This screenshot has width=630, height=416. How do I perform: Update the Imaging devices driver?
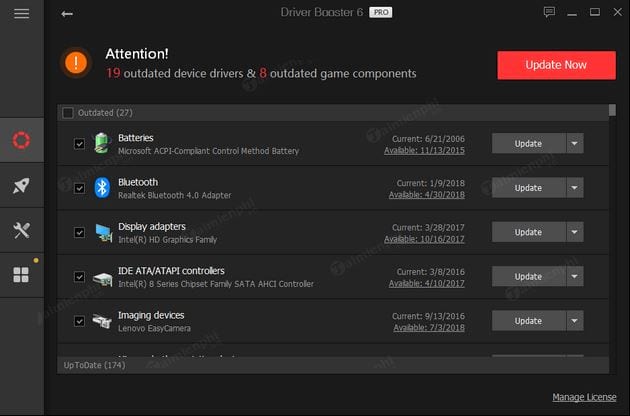(x=529, y=321)
